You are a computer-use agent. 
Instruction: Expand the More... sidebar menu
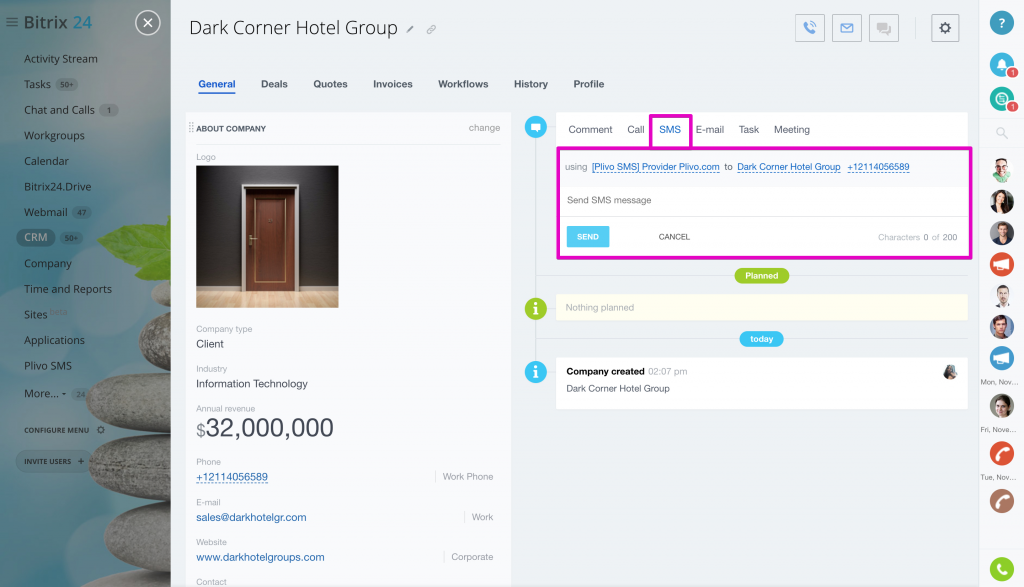tap(45, 394)
